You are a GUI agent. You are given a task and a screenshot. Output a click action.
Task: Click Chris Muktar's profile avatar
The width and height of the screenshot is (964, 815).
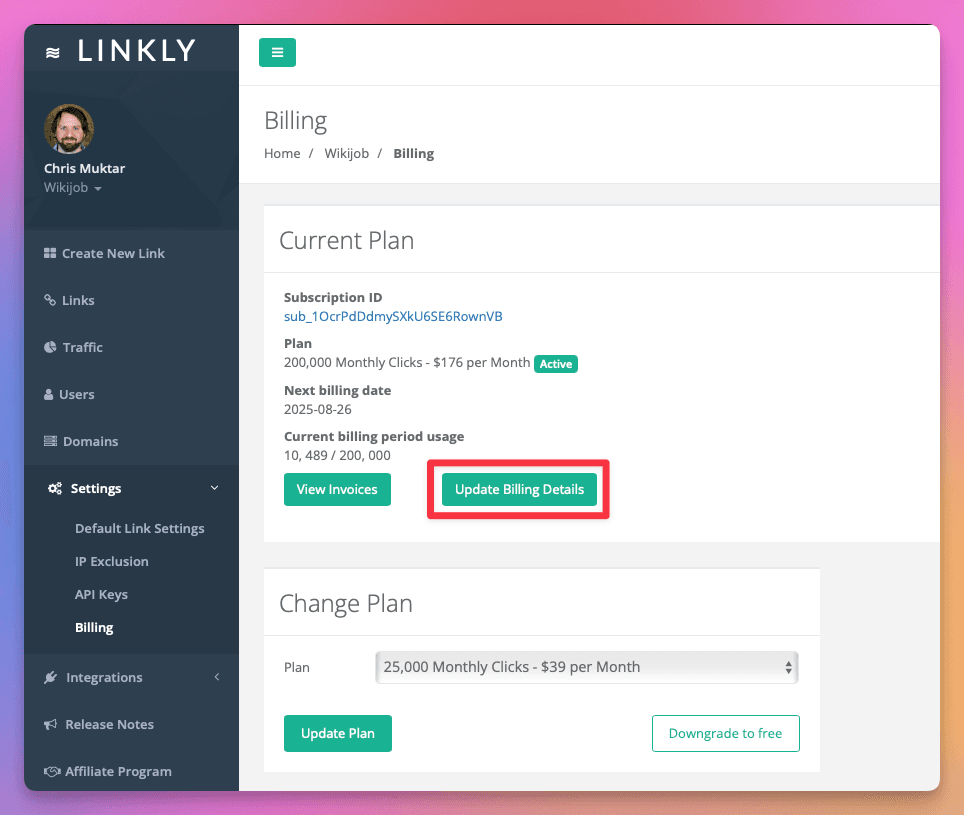[69, 129]
